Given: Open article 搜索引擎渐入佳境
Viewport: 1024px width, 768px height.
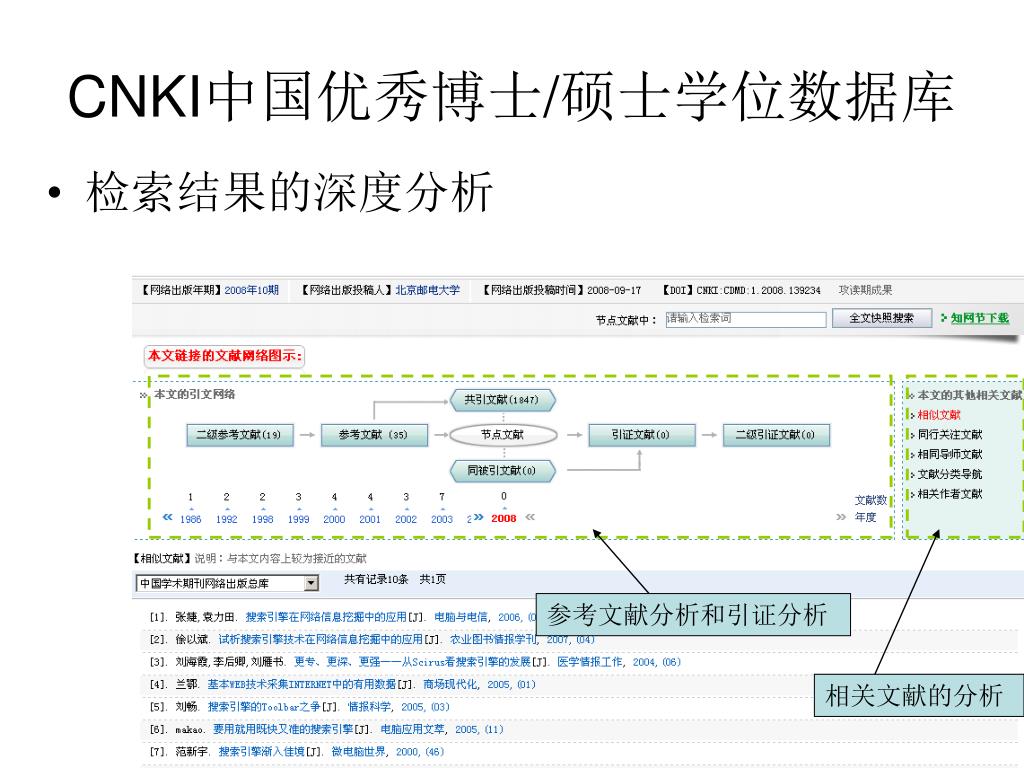Looking at the screenshot, I should click(x=261, y=752).
